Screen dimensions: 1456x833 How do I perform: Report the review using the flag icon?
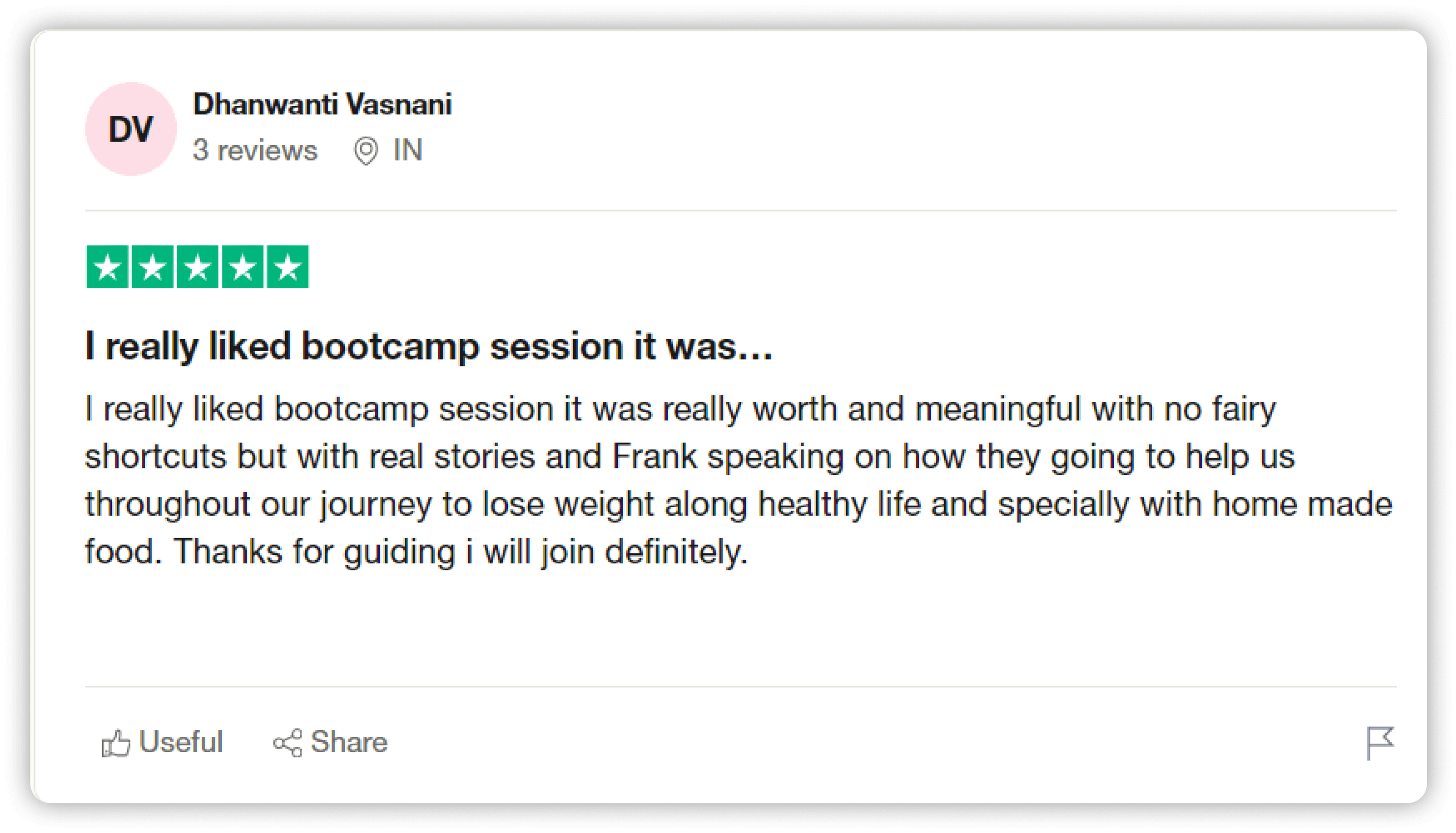pyautogui.click(x=1379, y=743)
